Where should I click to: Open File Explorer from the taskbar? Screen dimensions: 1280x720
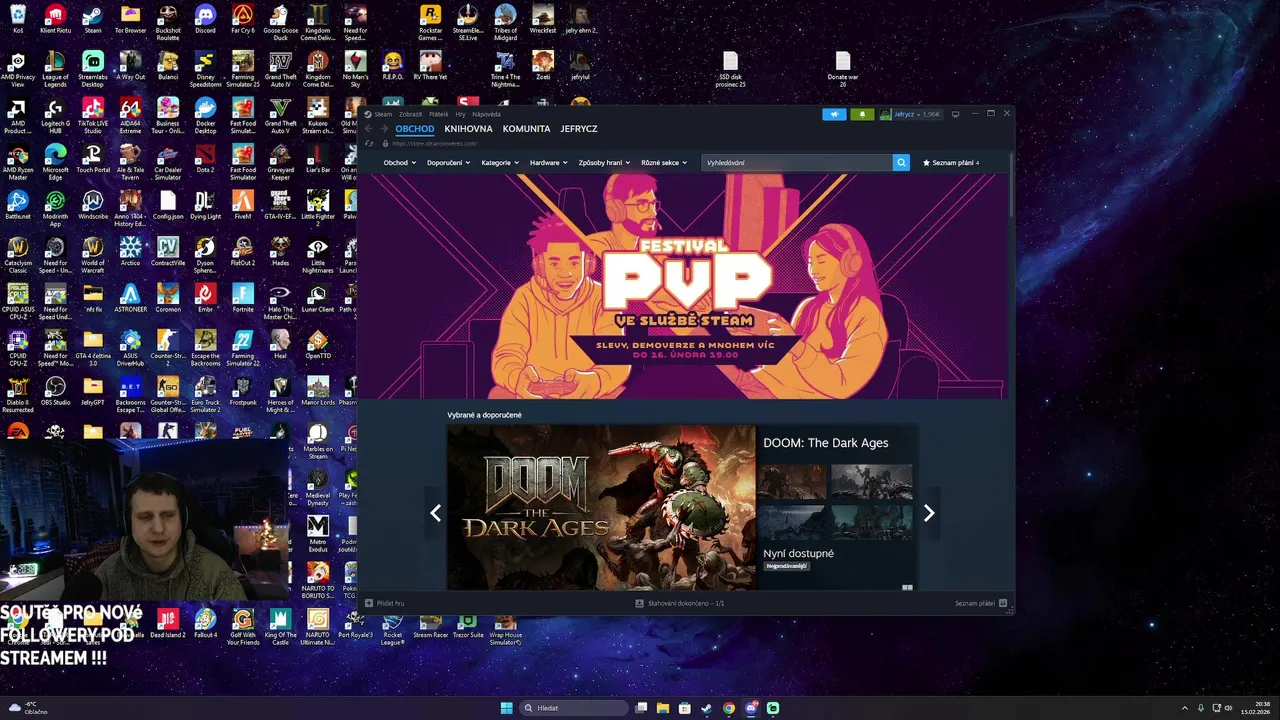click(663, 708)
